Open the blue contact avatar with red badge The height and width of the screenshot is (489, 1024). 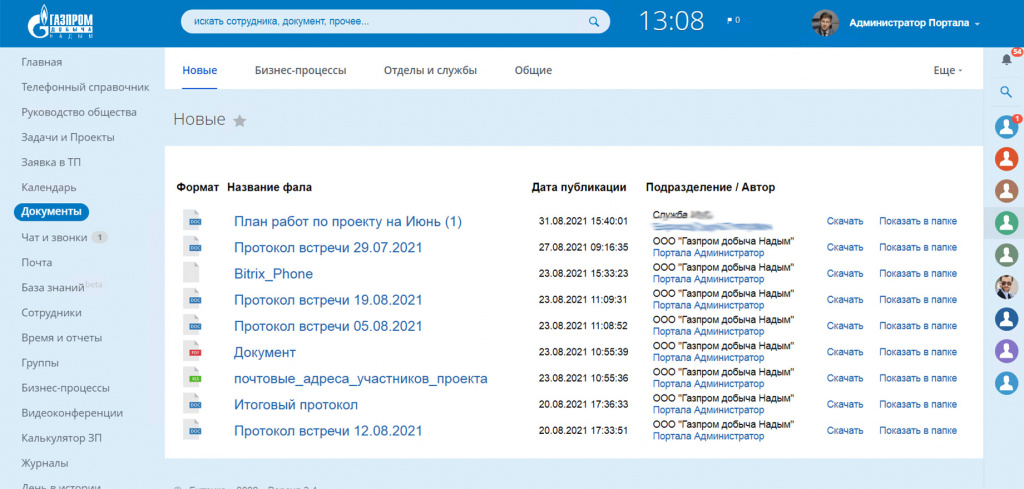1006,127
